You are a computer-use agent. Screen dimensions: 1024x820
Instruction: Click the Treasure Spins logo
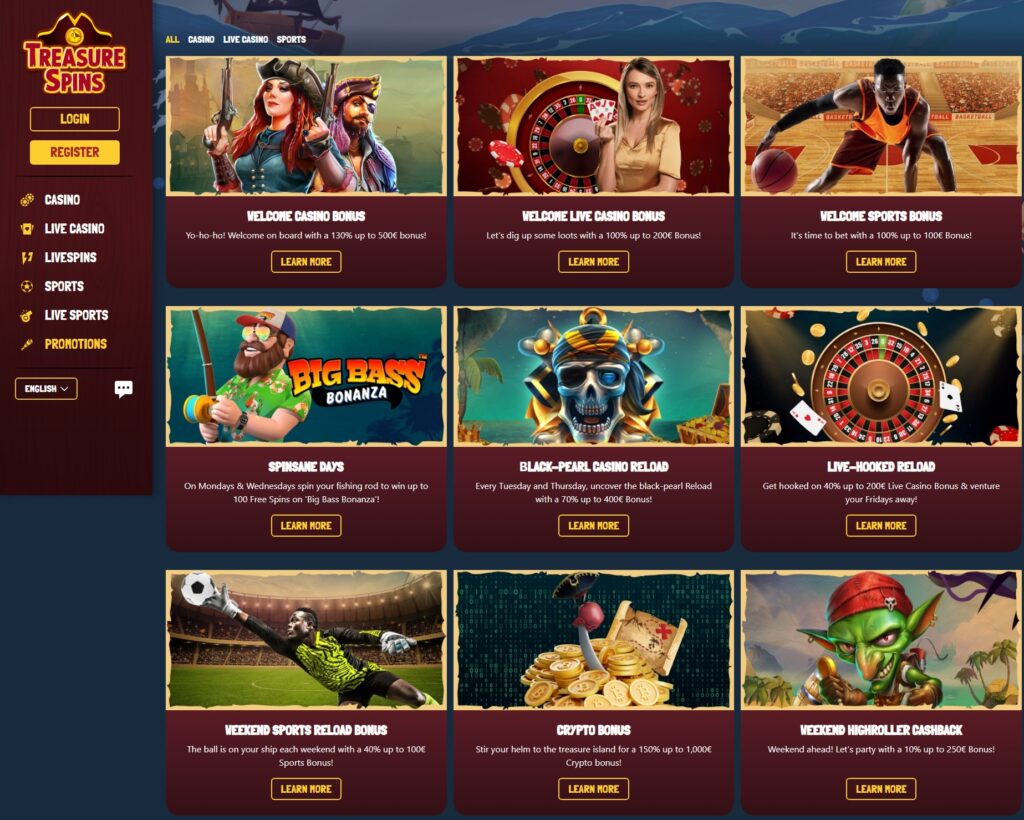click(x=74, y=54)
